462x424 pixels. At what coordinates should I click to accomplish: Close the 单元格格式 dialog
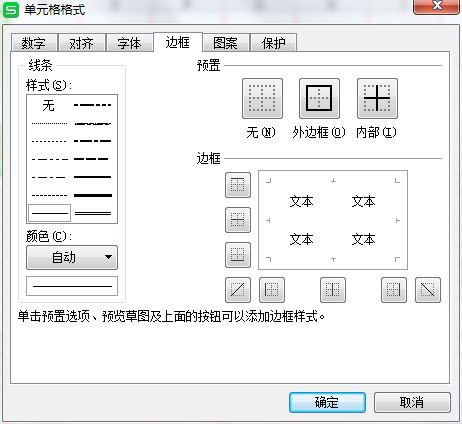click(x=436, y=7)
